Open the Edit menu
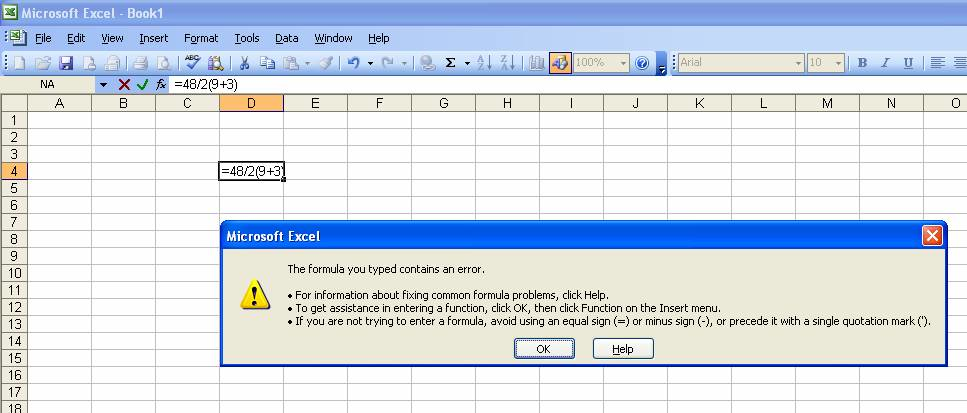The height and width of the screenshot is (413, 967). point(76,38)
